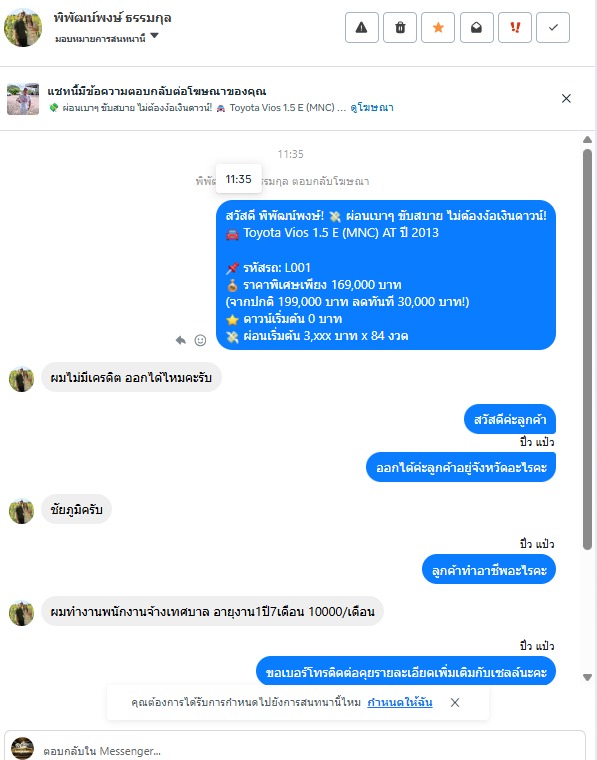Viewport: 597px width, 760px height.
Task: Close the ad reply banner
Action: (566, 98)
